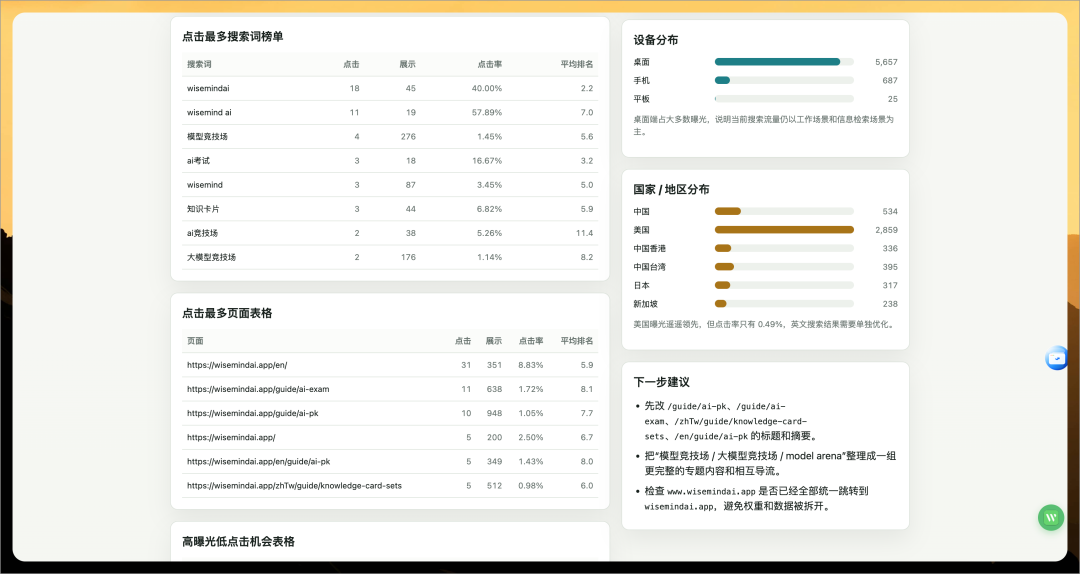The width and height of the screenshot is (1080, 574).
Task: Click the 57.89% click-through rate value
Action: [487, 112]
